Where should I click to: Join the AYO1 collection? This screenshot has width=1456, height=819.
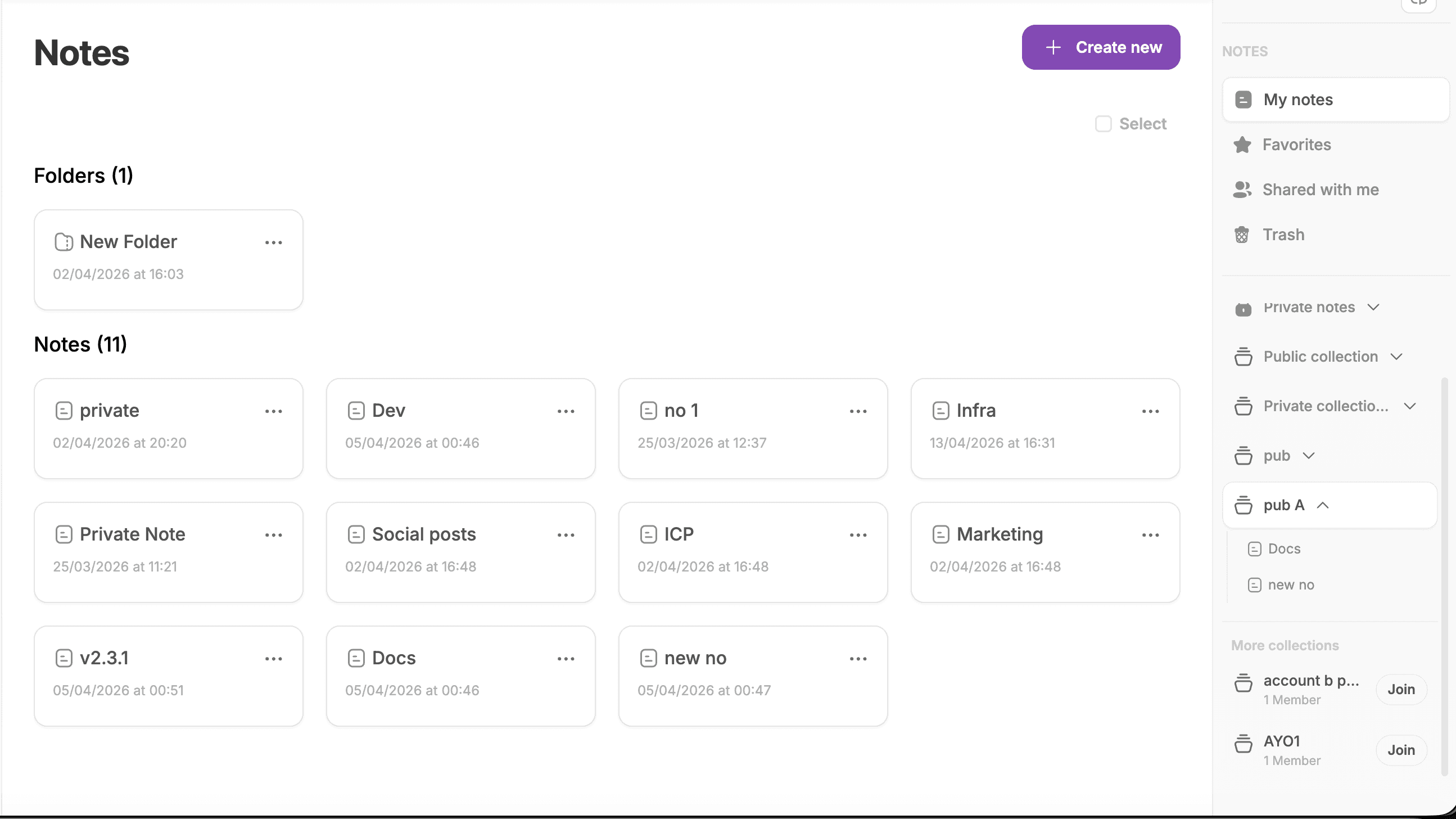[x=1400, y=750]
